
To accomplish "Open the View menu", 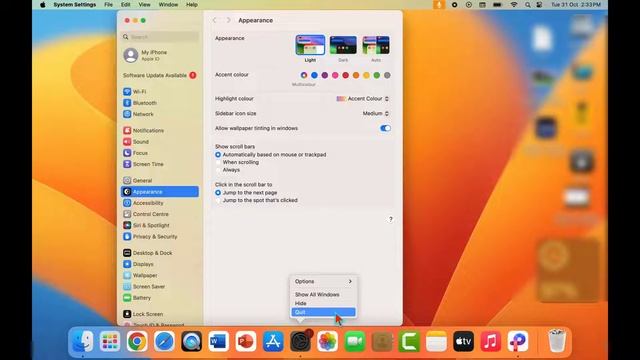I will (144, 4).
